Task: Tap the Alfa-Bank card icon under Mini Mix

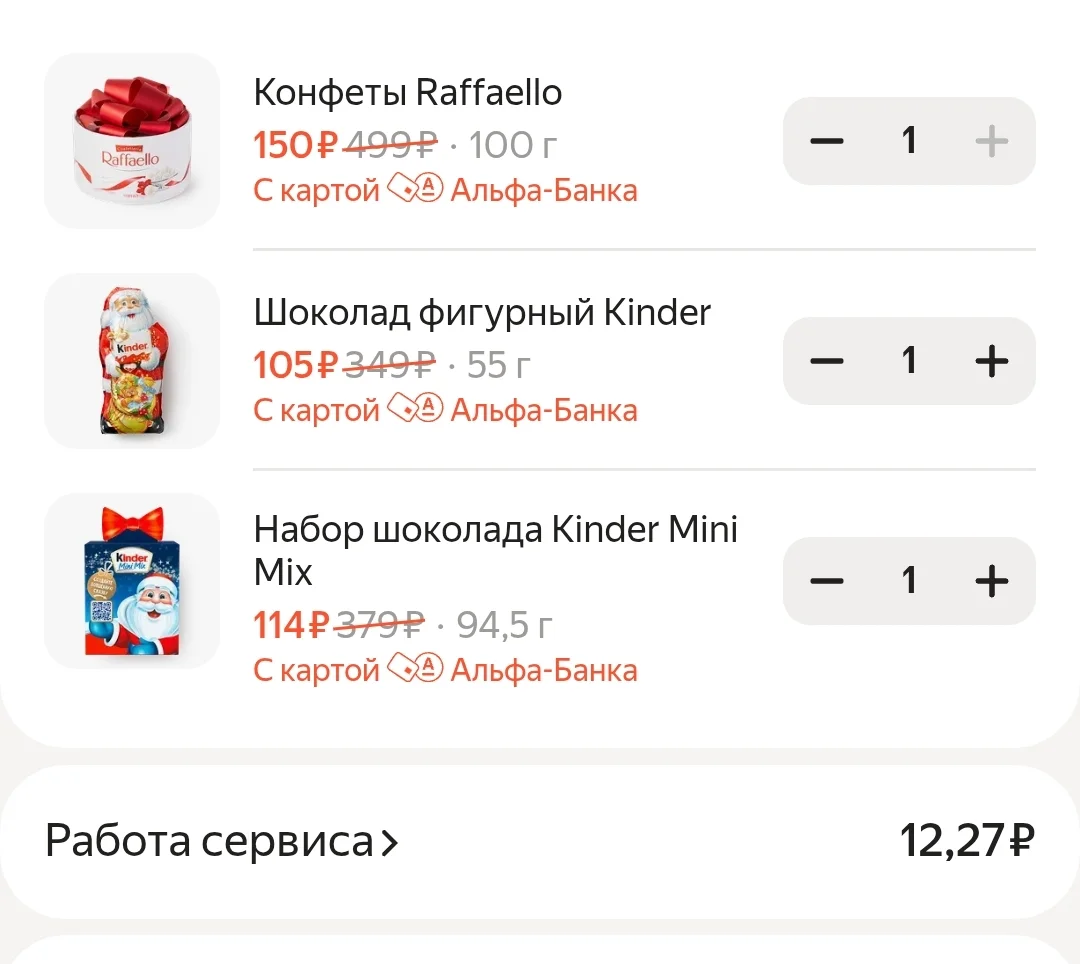Action: (x=415, y=668)
